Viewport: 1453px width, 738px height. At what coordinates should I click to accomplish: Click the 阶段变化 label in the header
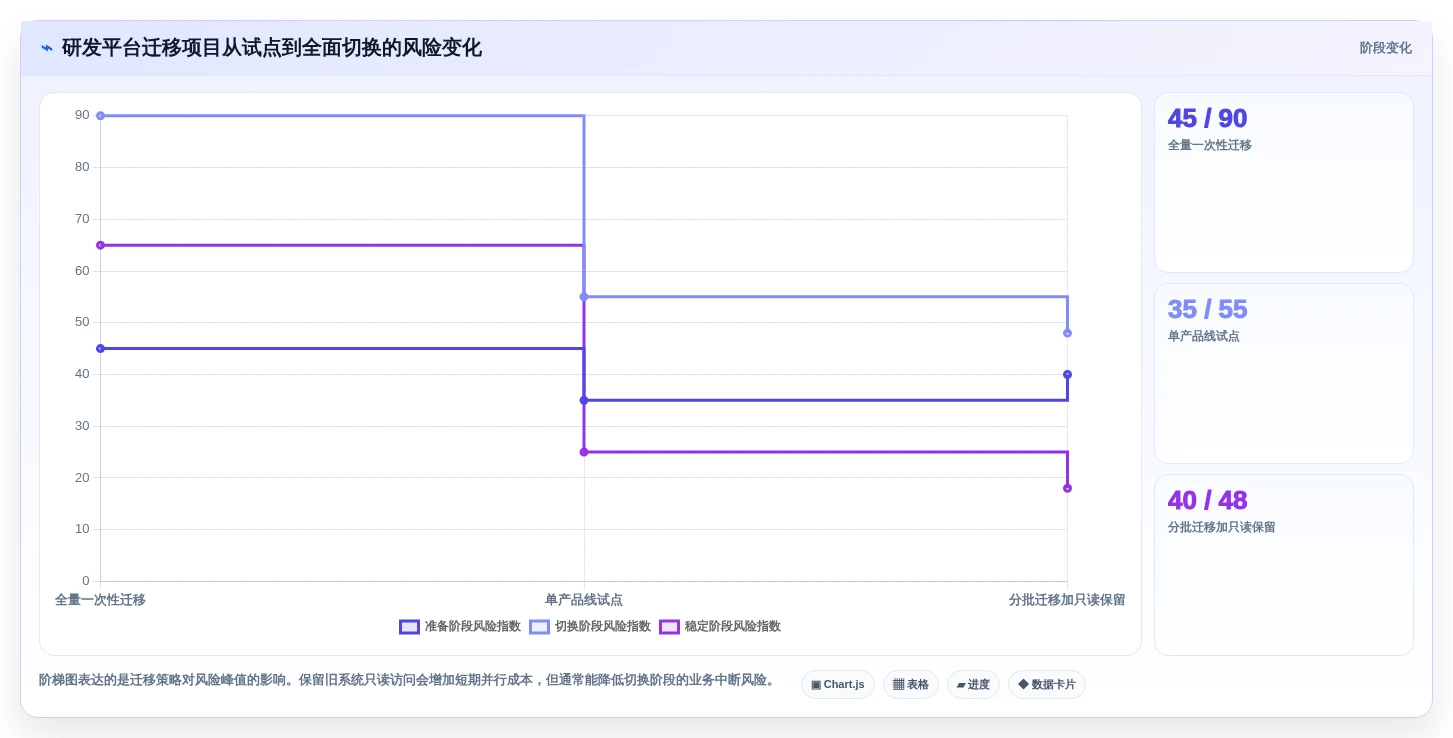tap(1385, 48)
